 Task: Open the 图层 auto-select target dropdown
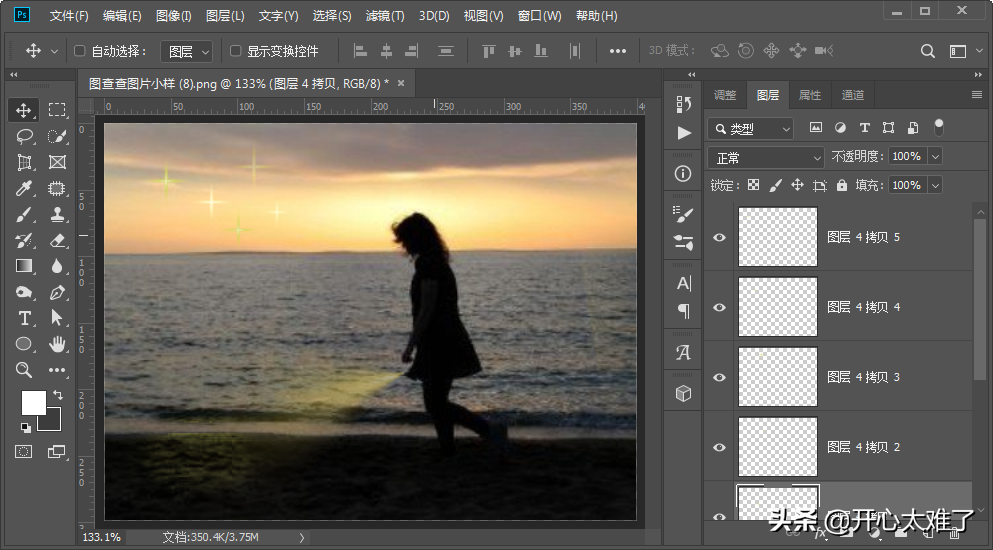pyautogui.click(x=187, y=51)
